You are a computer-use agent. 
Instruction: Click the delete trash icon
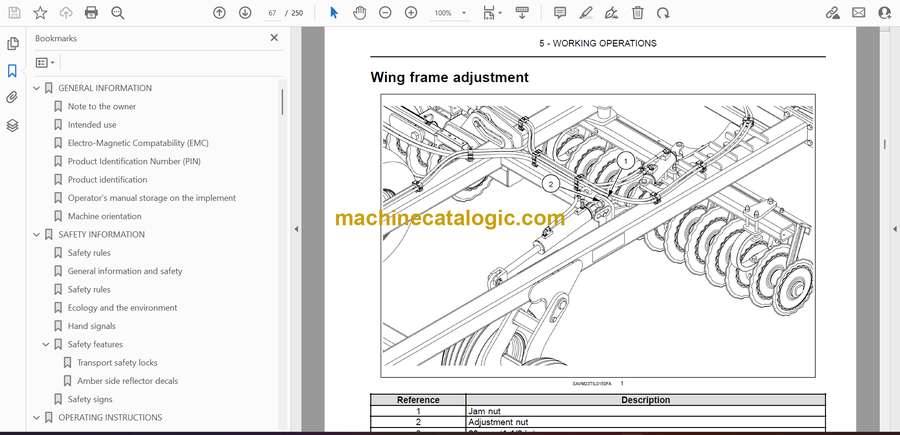[638, 13]
